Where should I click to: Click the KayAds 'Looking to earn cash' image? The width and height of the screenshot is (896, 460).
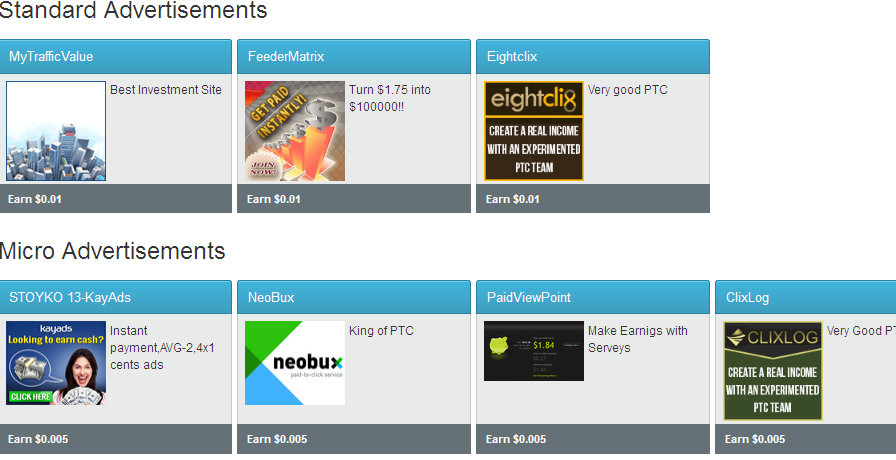click(56, 363)
